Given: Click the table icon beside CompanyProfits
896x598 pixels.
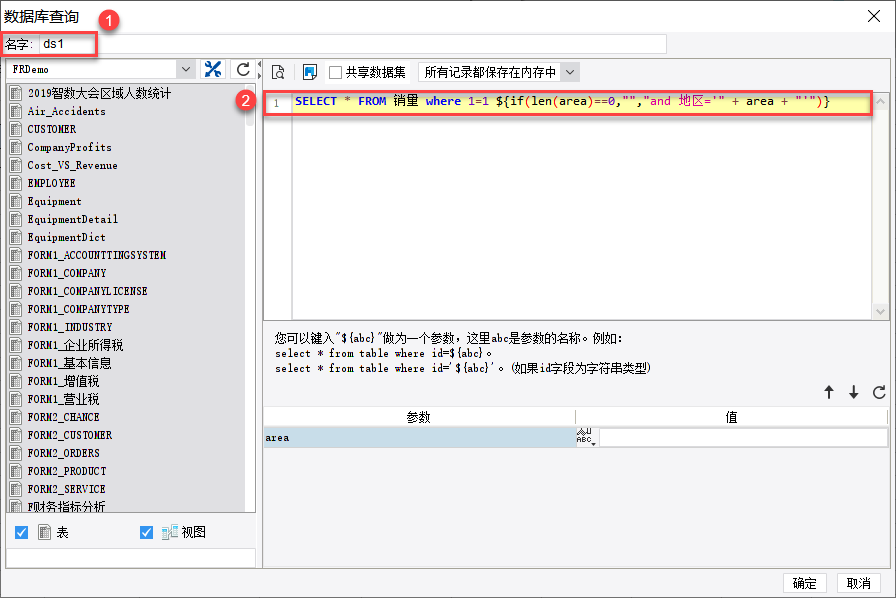Looking at the screenshot, I should pyautogui.click(x=16, y=147).
